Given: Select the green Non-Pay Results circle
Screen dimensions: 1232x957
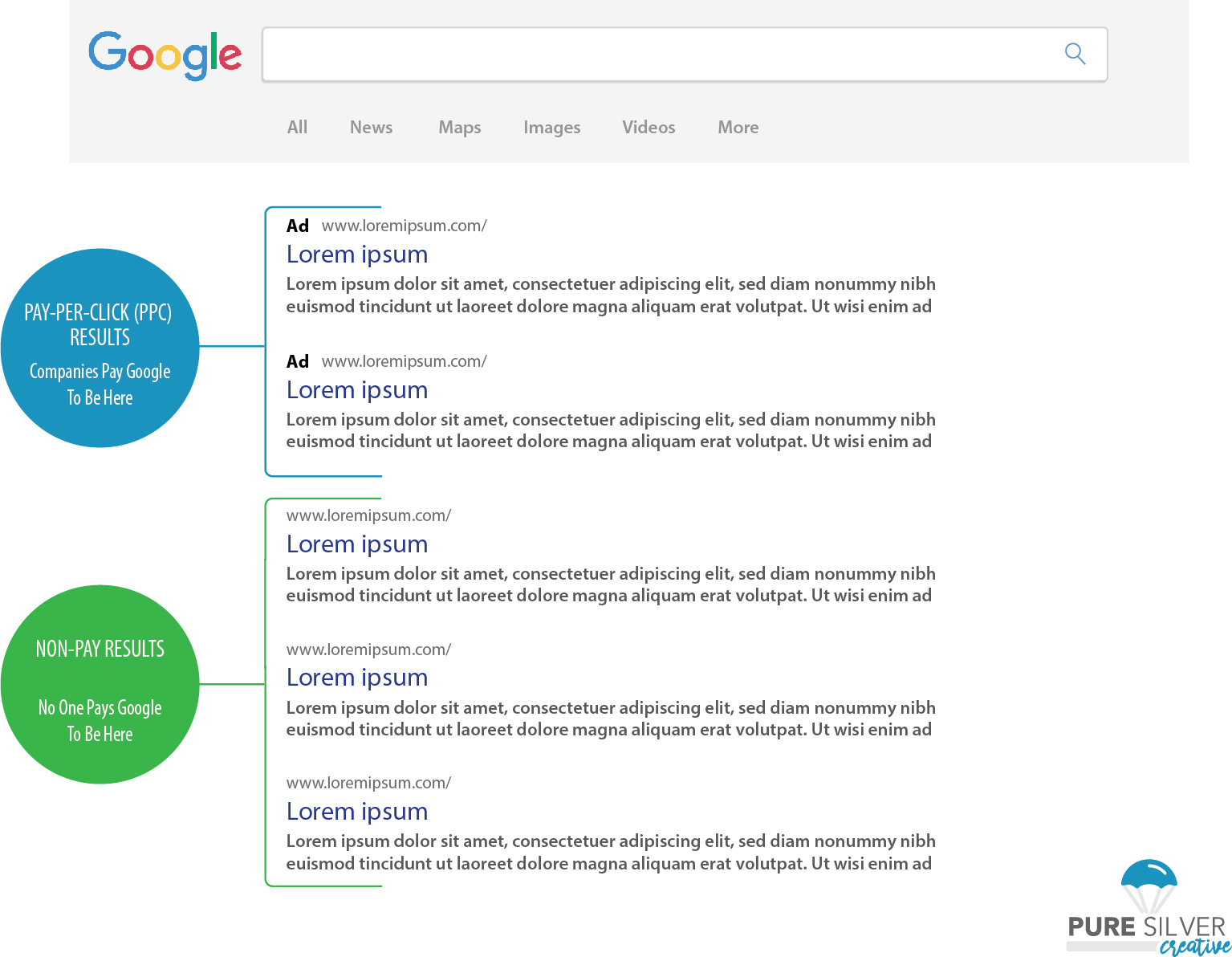Looking at the screenshot, I should 100,684.
